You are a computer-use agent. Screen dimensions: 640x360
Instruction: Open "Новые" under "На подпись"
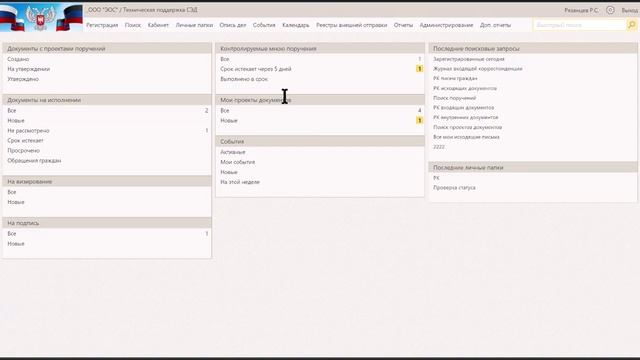16,244
